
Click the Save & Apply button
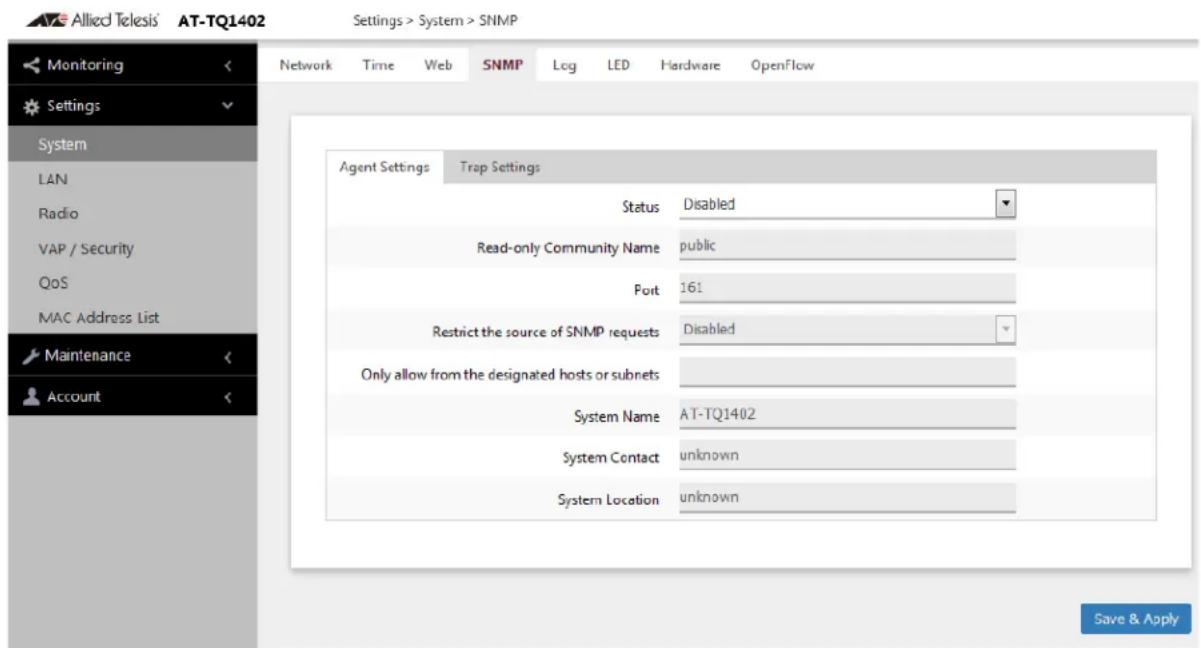(x=1136, y=618)
